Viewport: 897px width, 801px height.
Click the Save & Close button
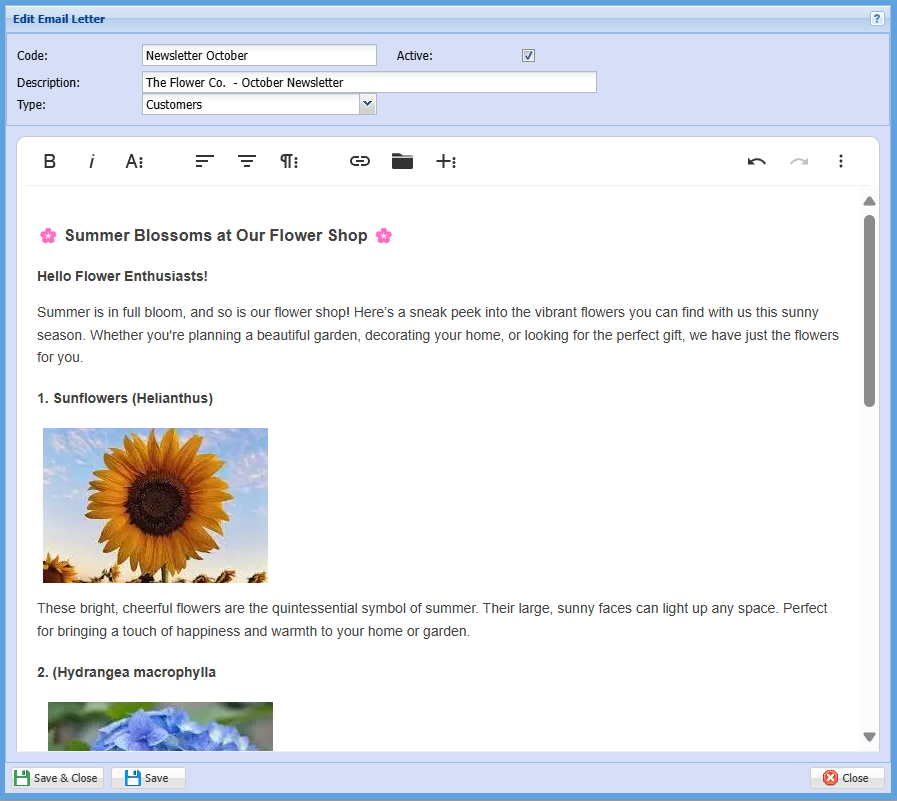57,778
